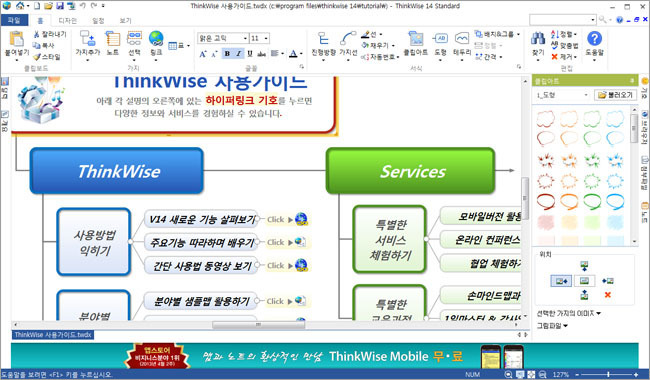This screenshot has height=380, width=650.
Task: Click Copy (복사) in clipboard group
Action: tap(44, 45)
